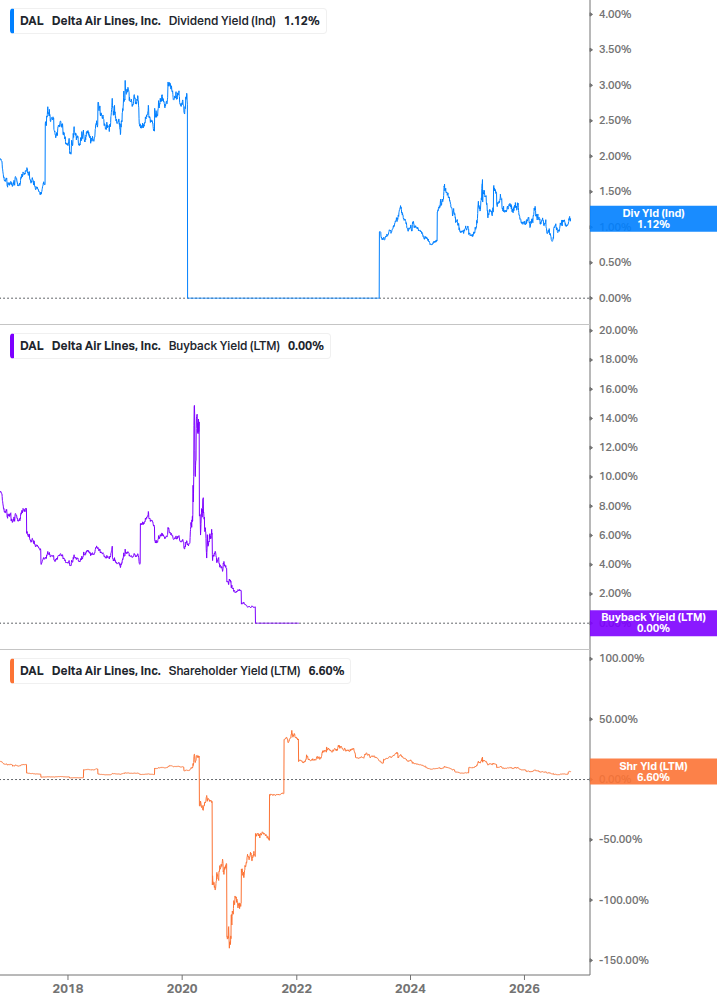717x1005 pixels.
Task: Click the 2.50% tick on the dividend yield axis
Action: coord(614,120)
